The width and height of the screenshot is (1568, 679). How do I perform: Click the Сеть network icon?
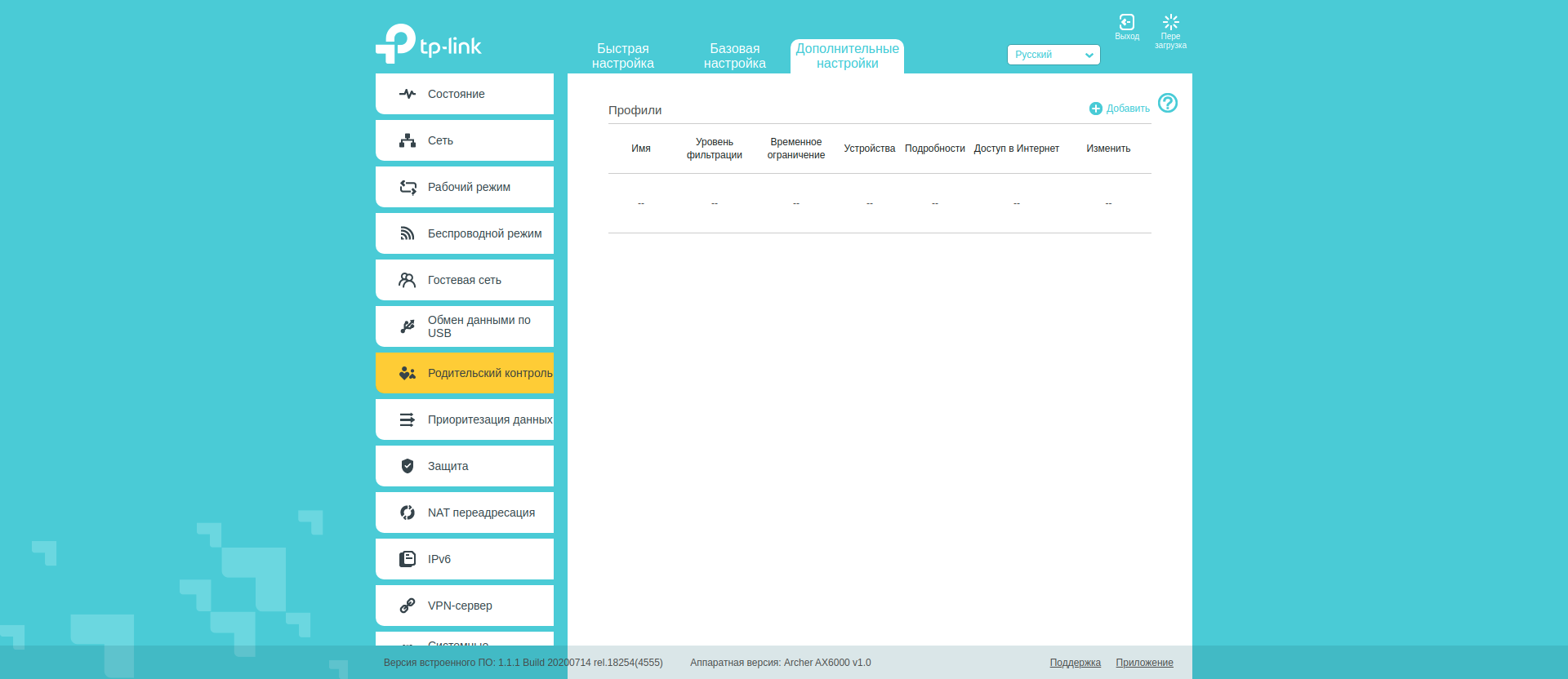[408, 140]
